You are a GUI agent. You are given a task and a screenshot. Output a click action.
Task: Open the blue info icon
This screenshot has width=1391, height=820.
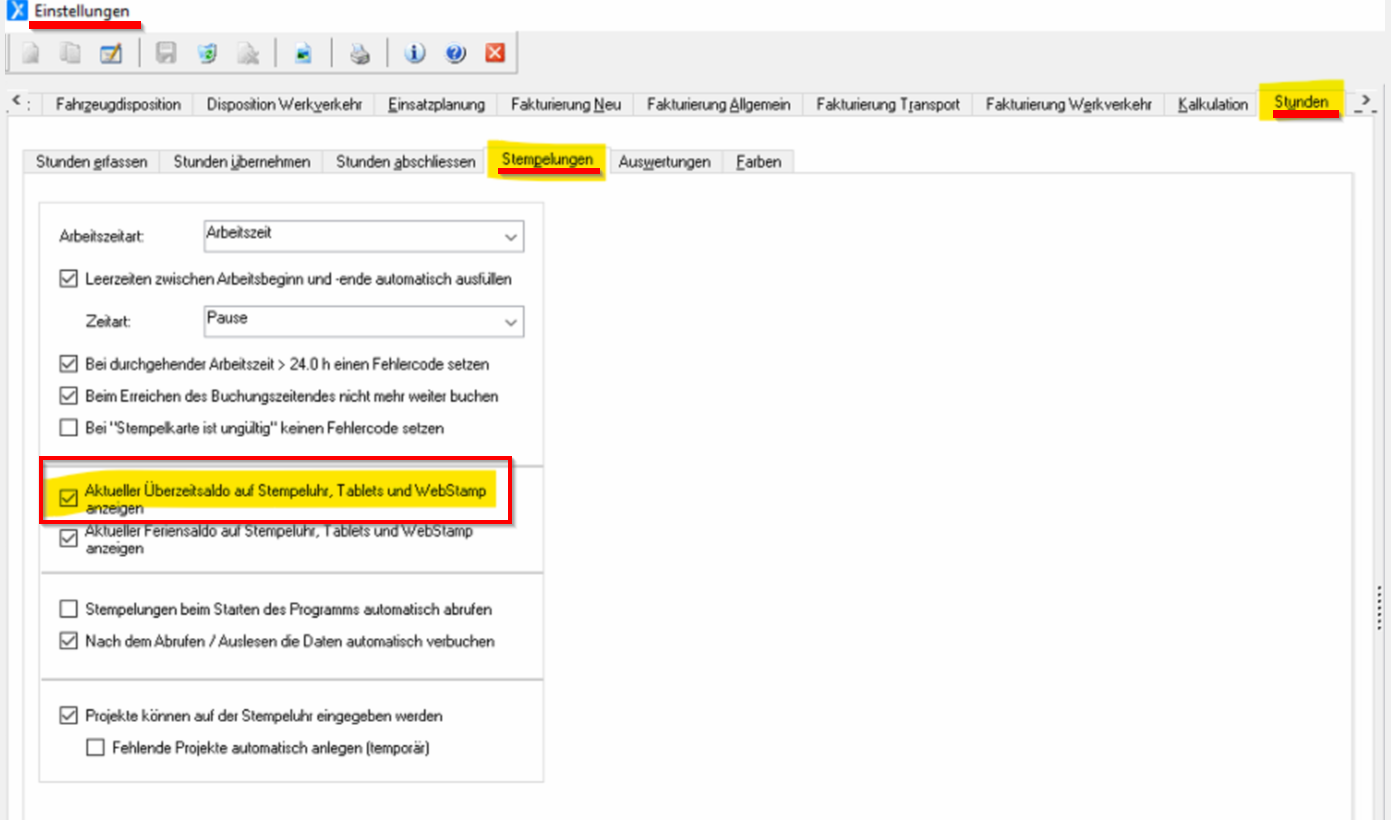pos(415,54)
